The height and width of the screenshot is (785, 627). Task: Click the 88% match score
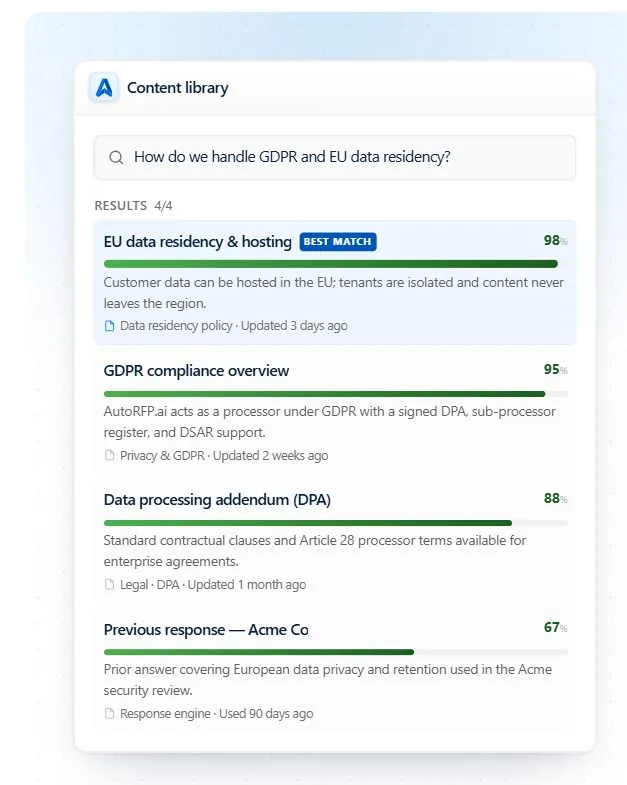tap(555, 499)
